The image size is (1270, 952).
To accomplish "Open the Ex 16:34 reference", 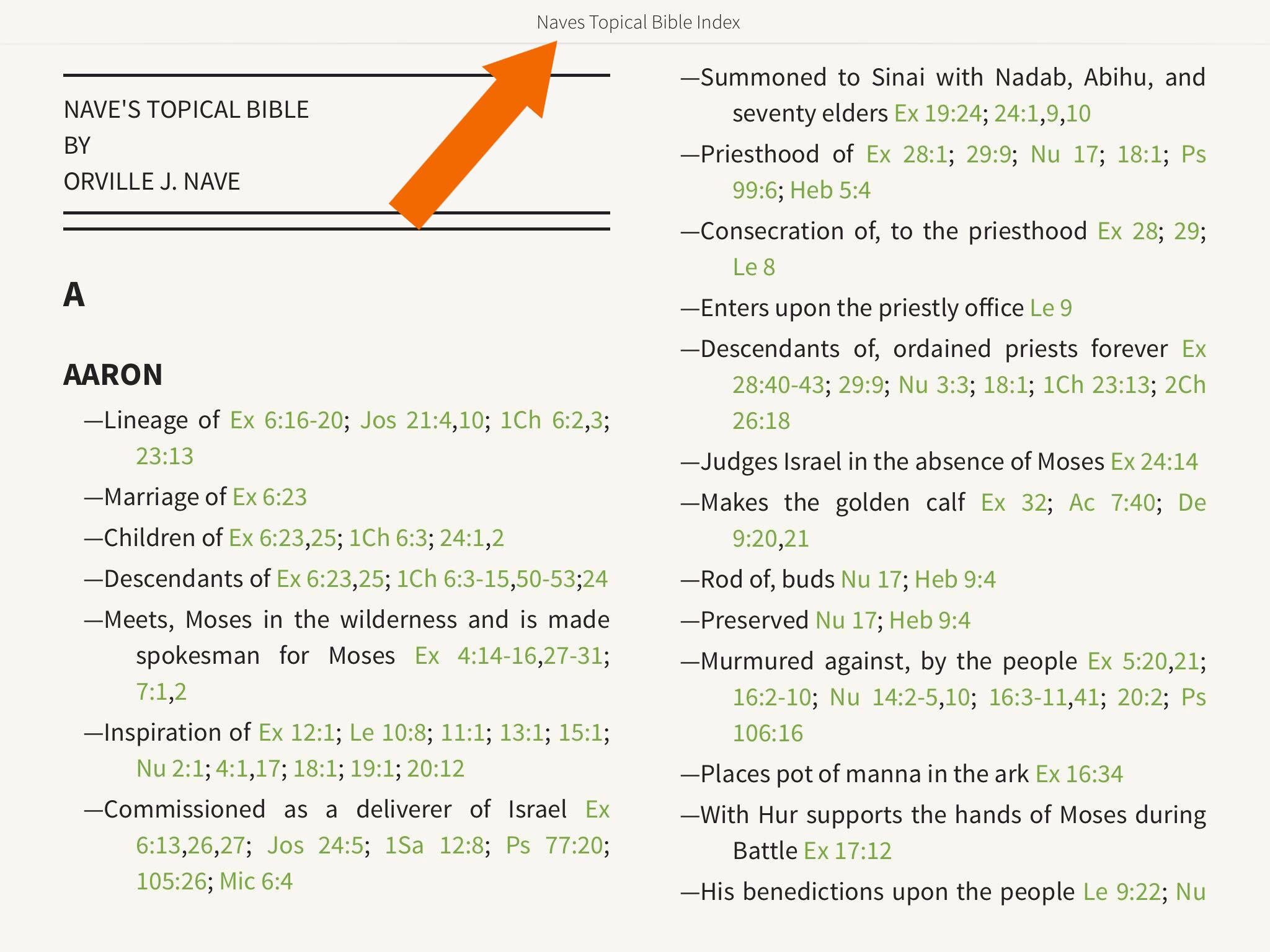I will coord(1080,775).
